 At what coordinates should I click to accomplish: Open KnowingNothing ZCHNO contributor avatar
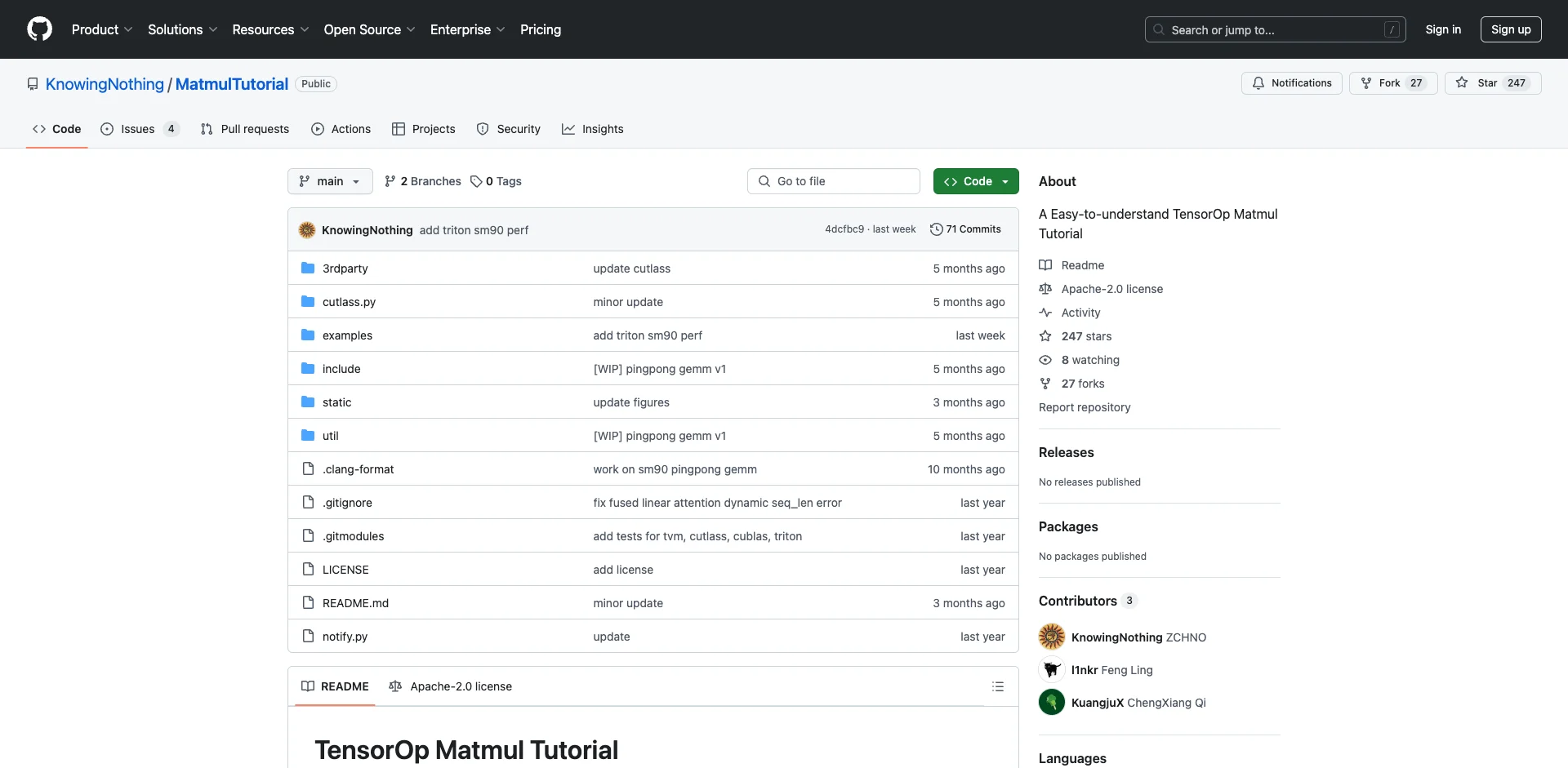[1052, 637]
